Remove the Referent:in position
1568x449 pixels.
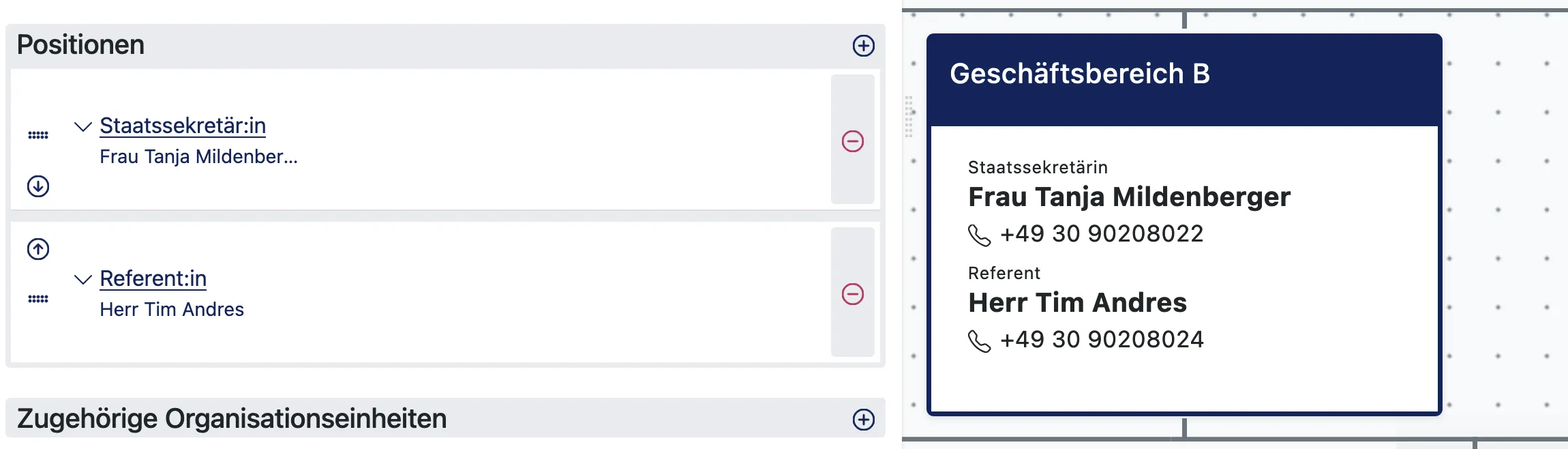pos(852,293)
